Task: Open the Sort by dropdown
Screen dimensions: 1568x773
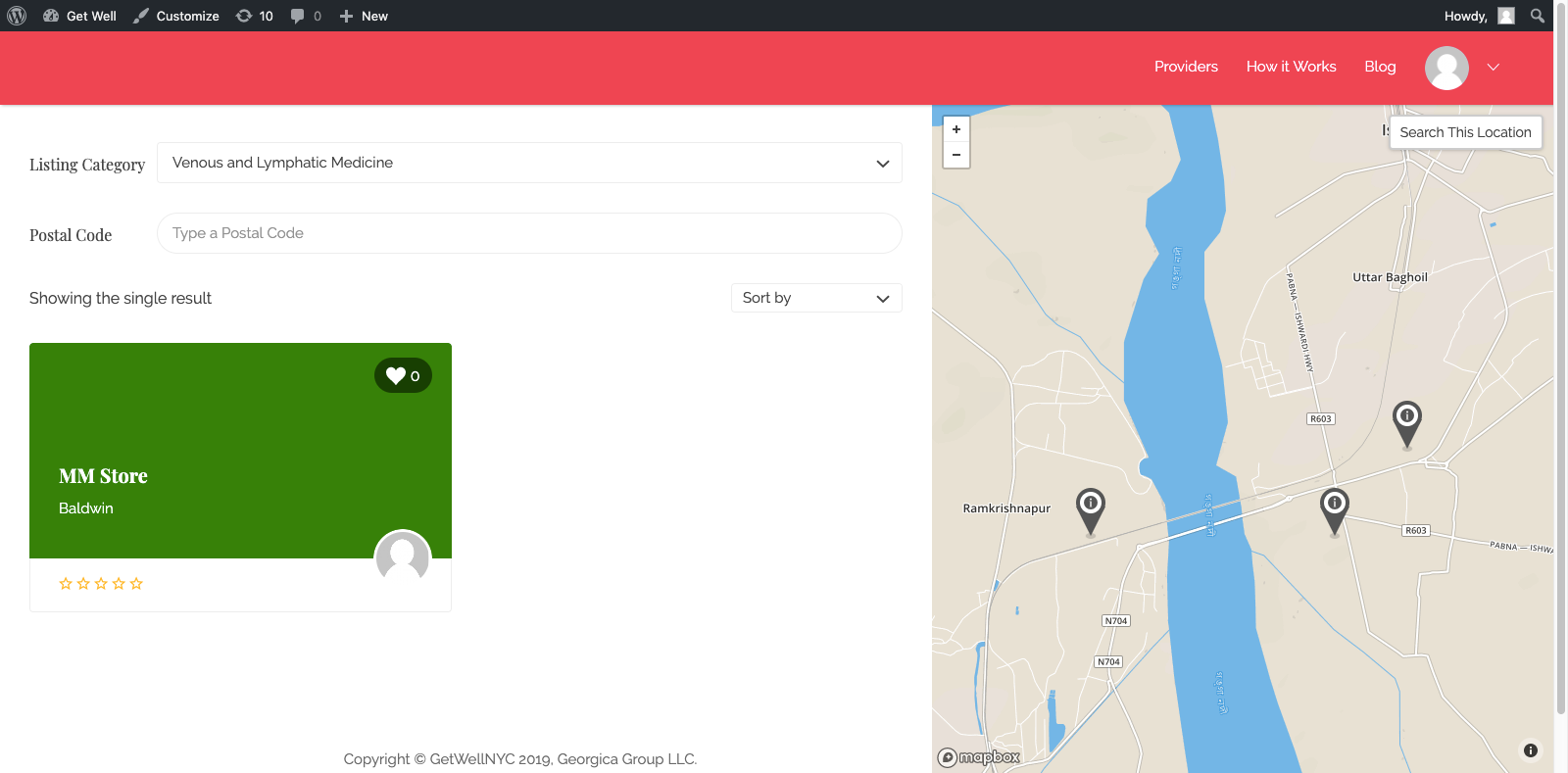Action: [815, 298]
